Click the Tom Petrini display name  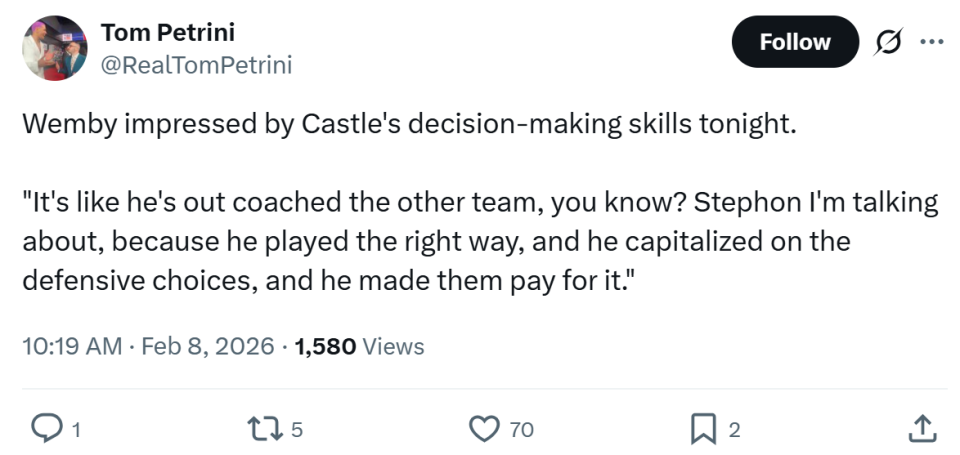point(168,32)
